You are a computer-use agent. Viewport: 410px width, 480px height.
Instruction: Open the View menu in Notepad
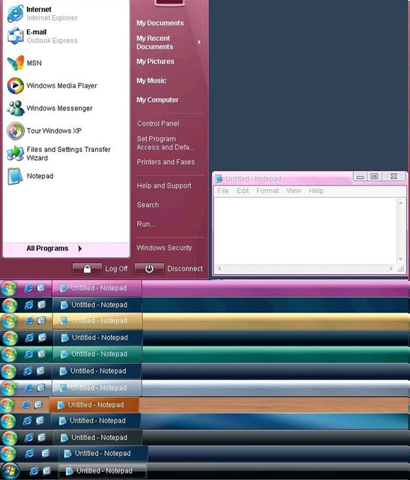[293, 191]
